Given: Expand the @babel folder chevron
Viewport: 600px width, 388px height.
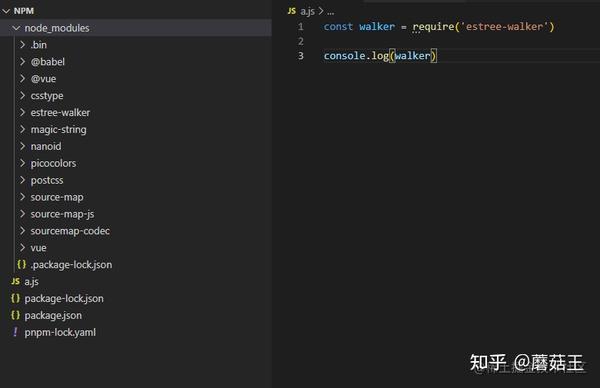Looking at the screenshot, I should coord(23,62).
